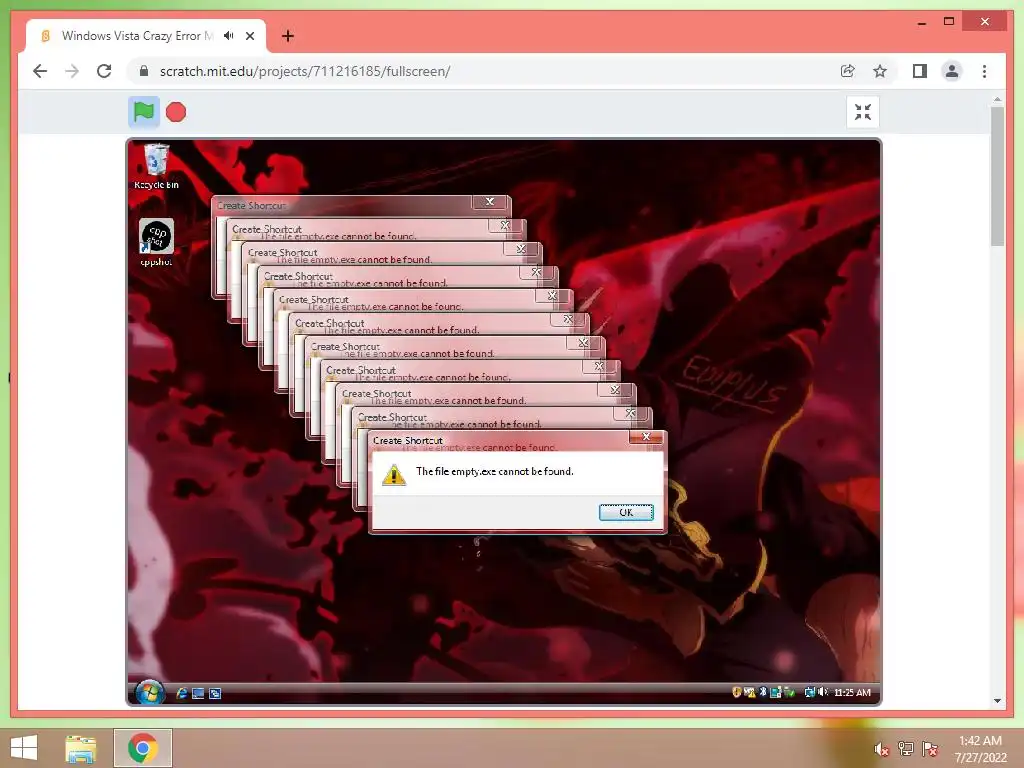Click the Vista tray security shield icon
The image size is (1024, 768).
(736, 692)
